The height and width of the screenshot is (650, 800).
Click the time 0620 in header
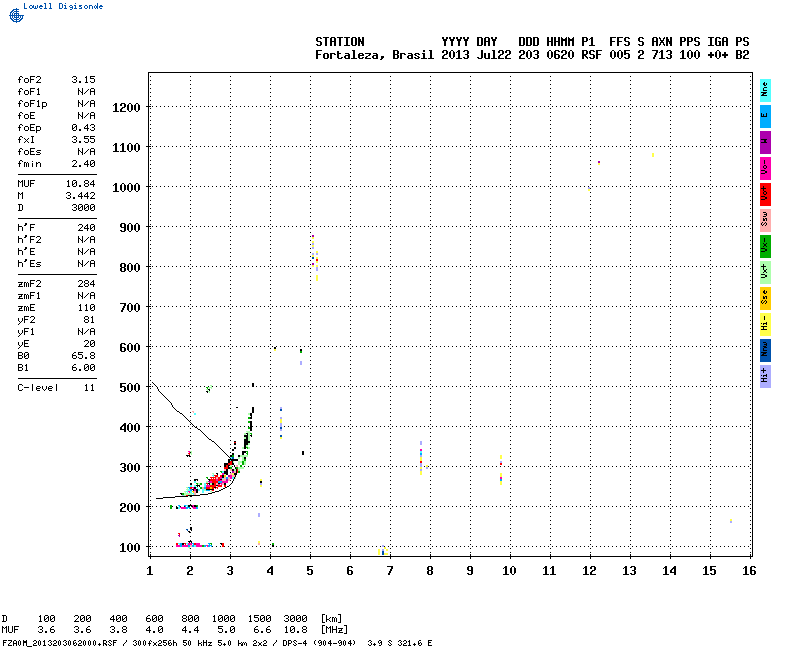click(560, 55)
